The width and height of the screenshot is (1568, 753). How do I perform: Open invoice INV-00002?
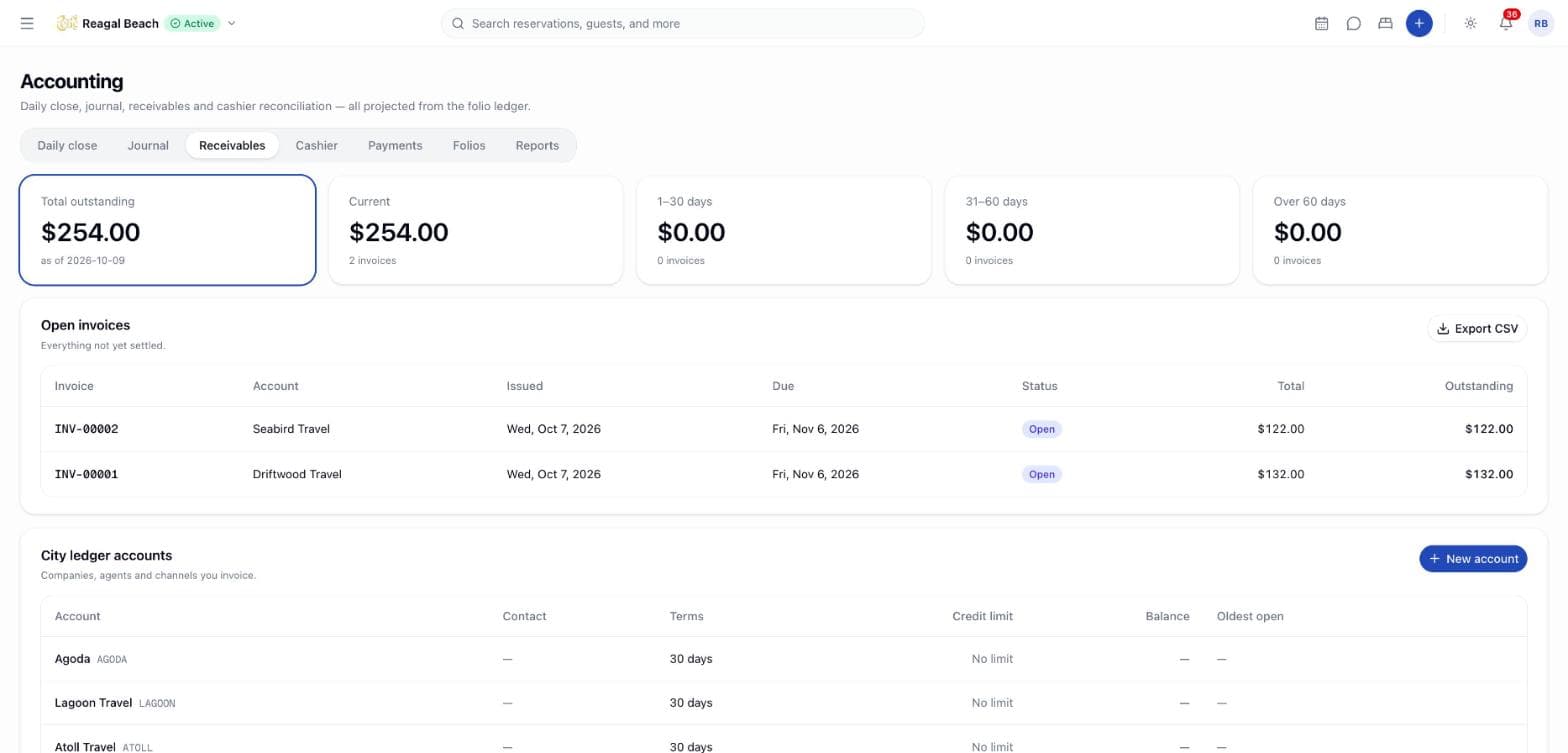[86, 429]
